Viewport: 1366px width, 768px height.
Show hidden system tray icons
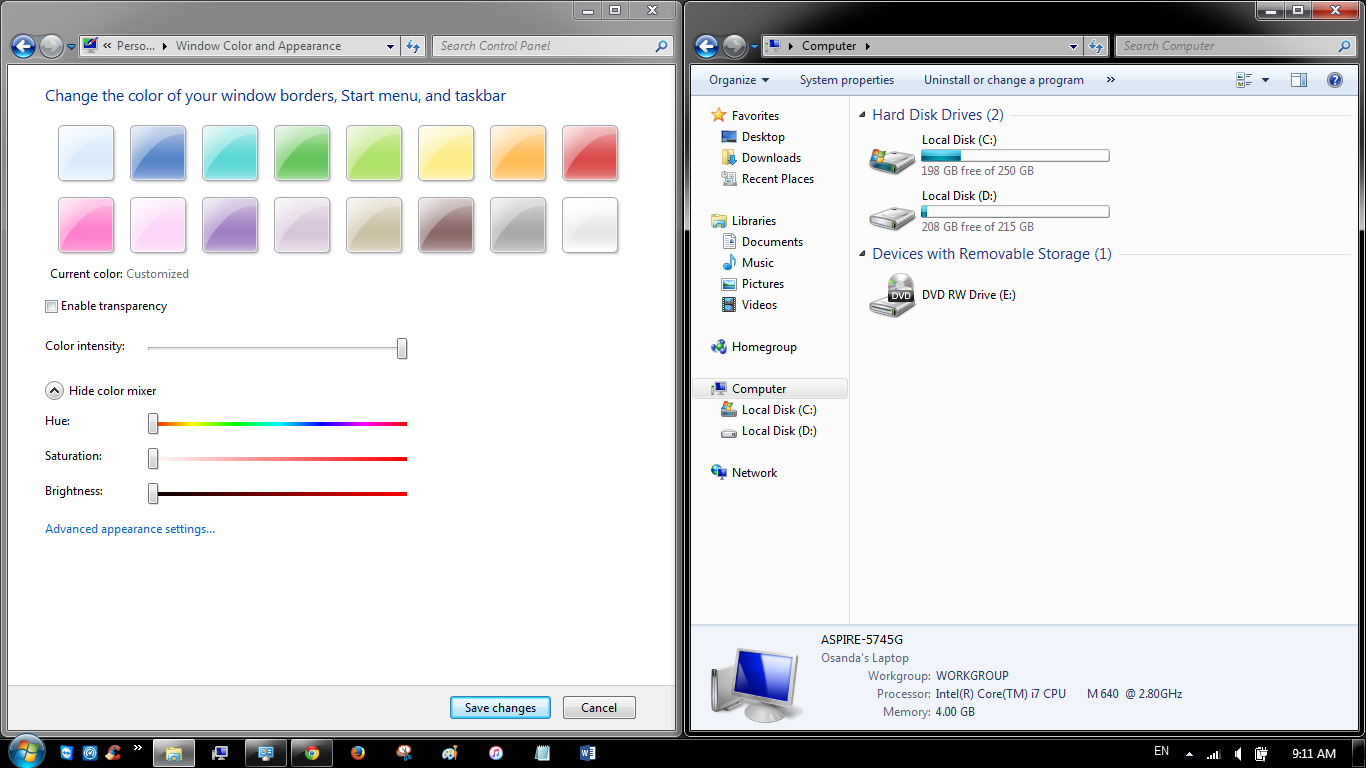[x=1189, y=754]
